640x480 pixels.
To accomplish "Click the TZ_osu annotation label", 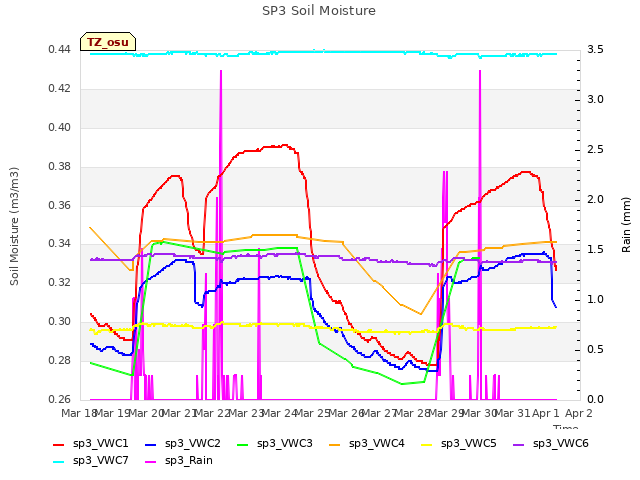I will [108, 42].
